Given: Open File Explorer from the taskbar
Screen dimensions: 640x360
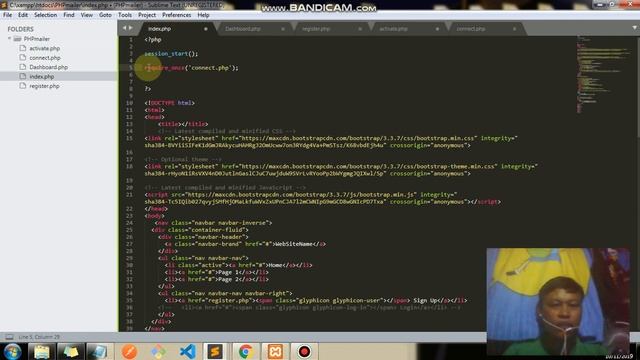Looking at the screenshot, I should click(41, 351).
